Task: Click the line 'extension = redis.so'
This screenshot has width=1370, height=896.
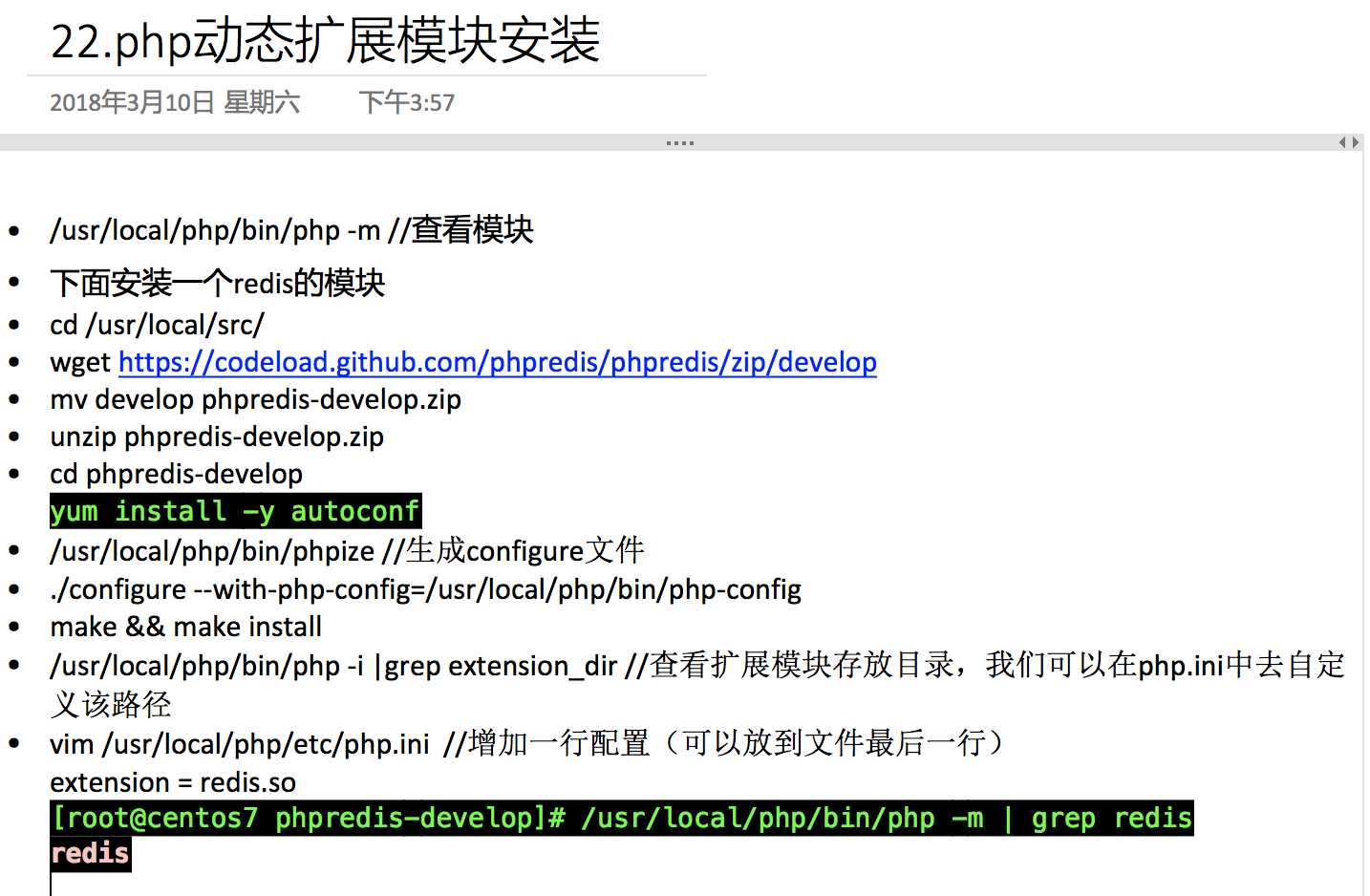Action: pyautogui.click(x=173, y=782)
